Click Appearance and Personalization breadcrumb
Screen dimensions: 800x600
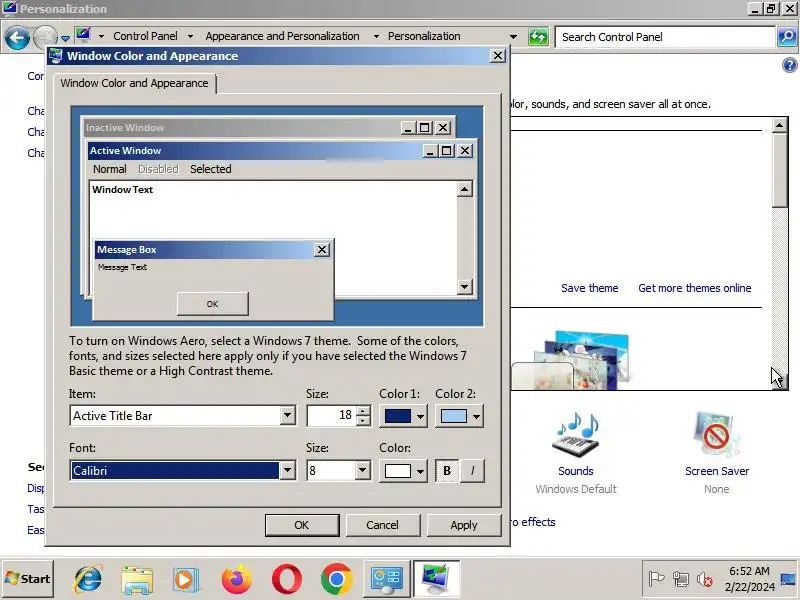(x=282, y=36)
